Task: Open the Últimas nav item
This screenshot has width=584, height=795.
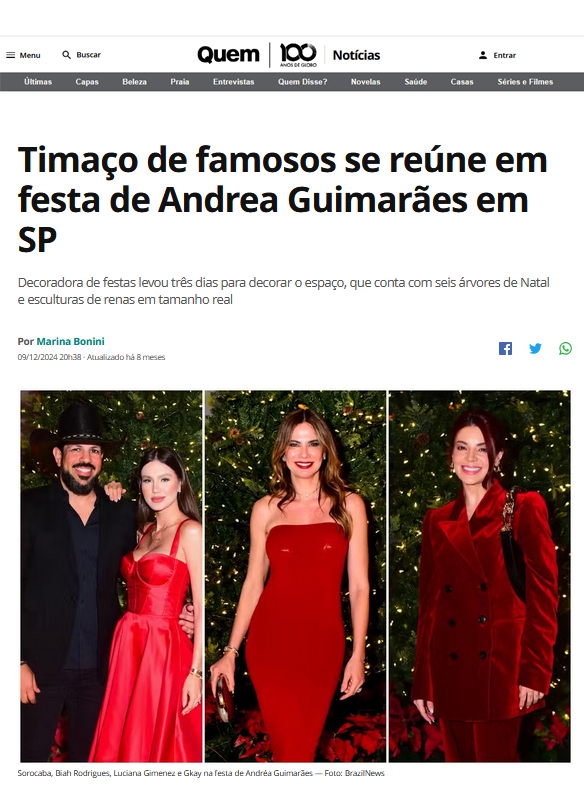Action: [38, 82]
